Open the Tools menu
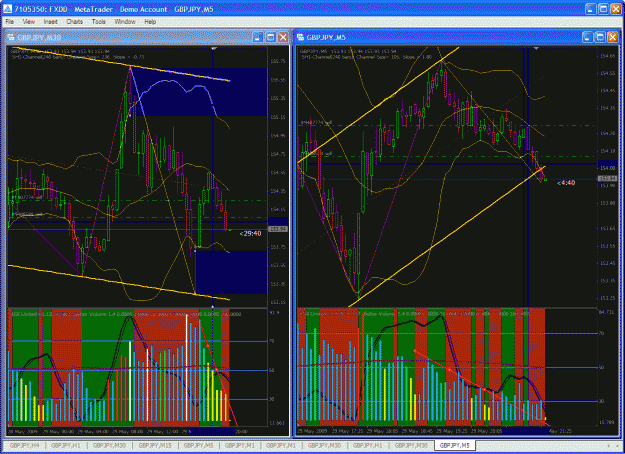 tap(98, 22)
